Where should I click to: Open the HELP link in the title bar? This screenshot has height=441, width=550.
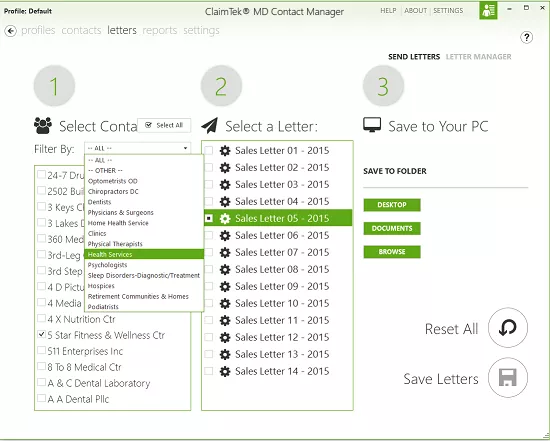tap(388, 11)
